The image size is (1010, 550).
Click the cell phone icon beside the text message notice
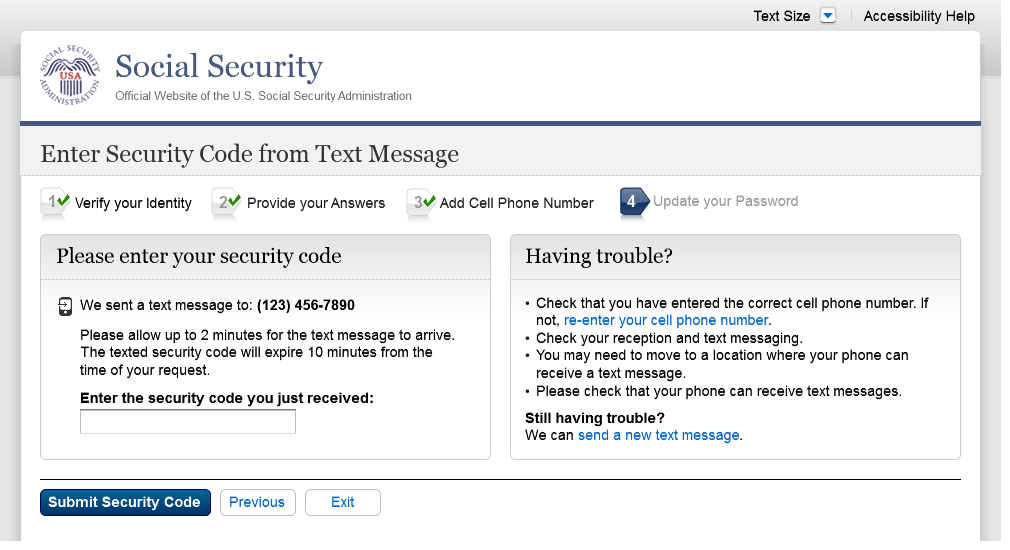click(x=65, y=306)
